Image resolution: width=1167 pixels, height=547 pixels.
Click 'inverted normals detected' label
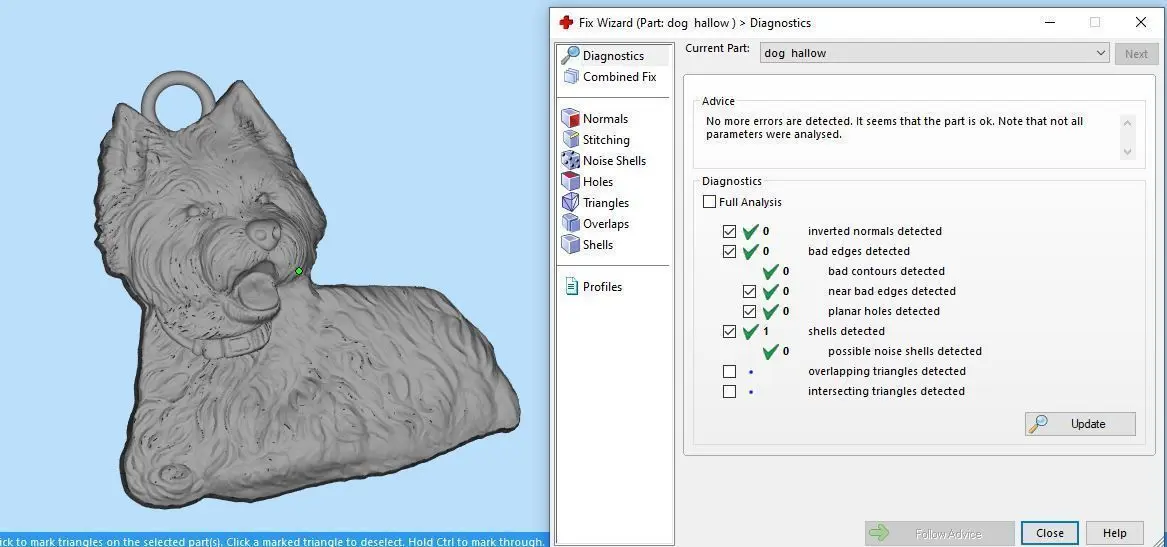875,231
